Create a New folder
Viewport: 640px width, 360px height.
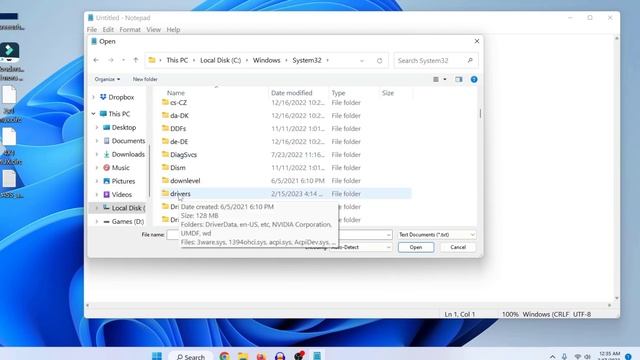(145, 79)
